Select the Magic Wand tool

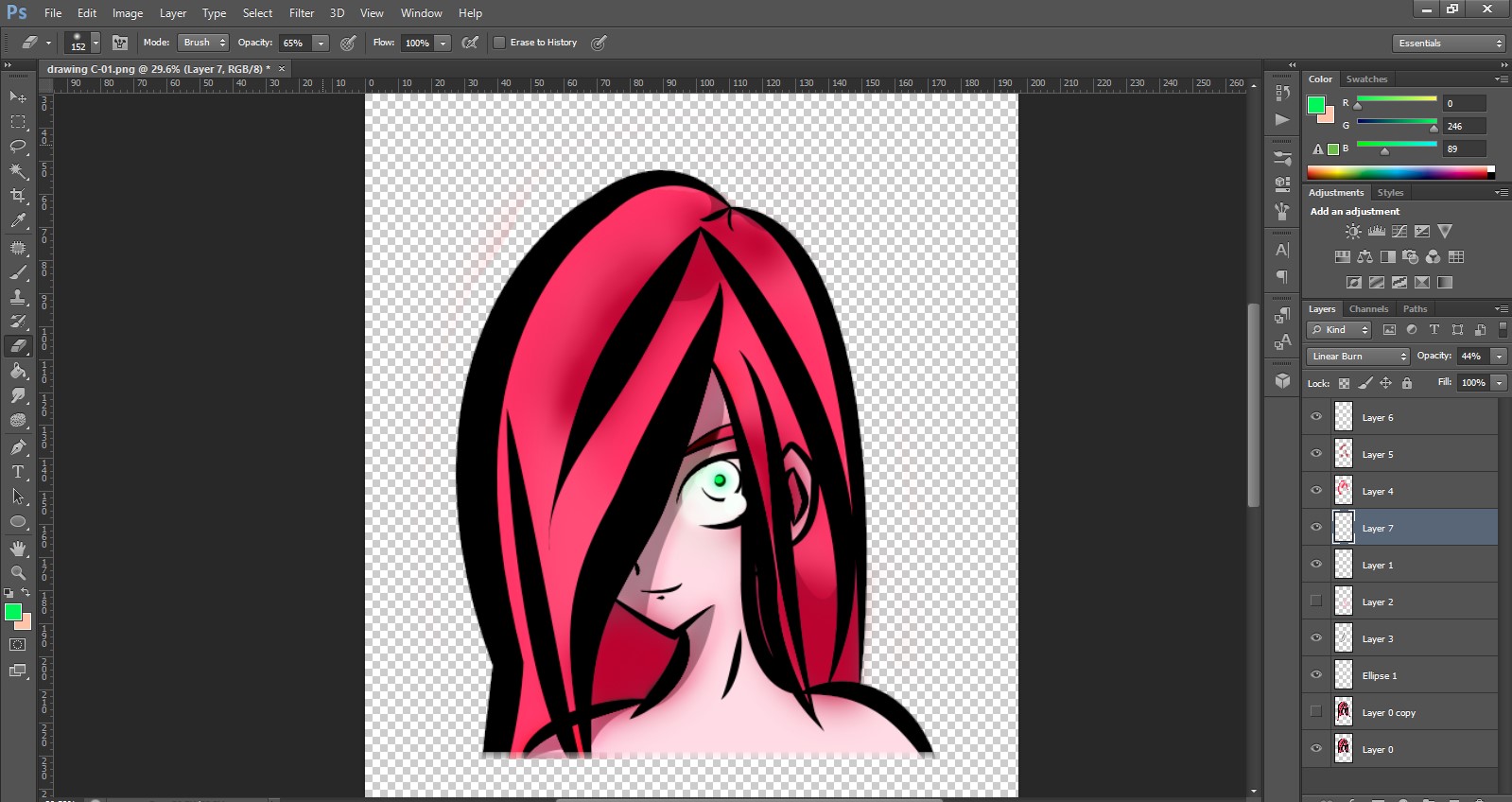(18, 171)
